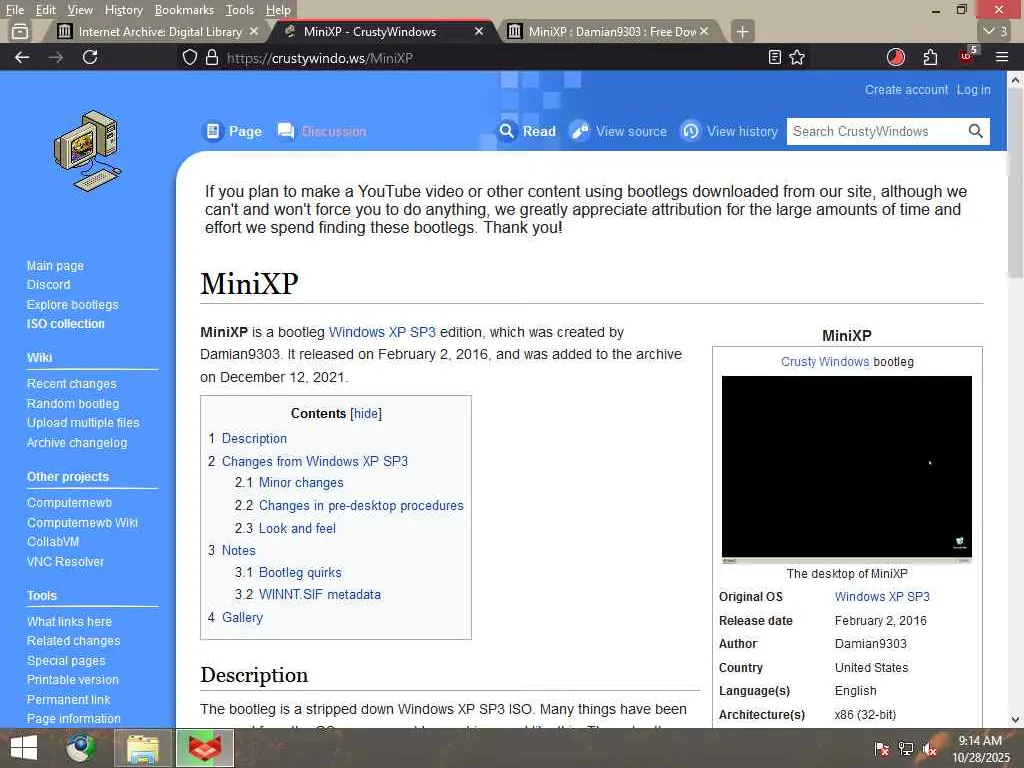This screenshot has width=1024, height=768.
Task: Open the History menu
Action: [123, 10]
